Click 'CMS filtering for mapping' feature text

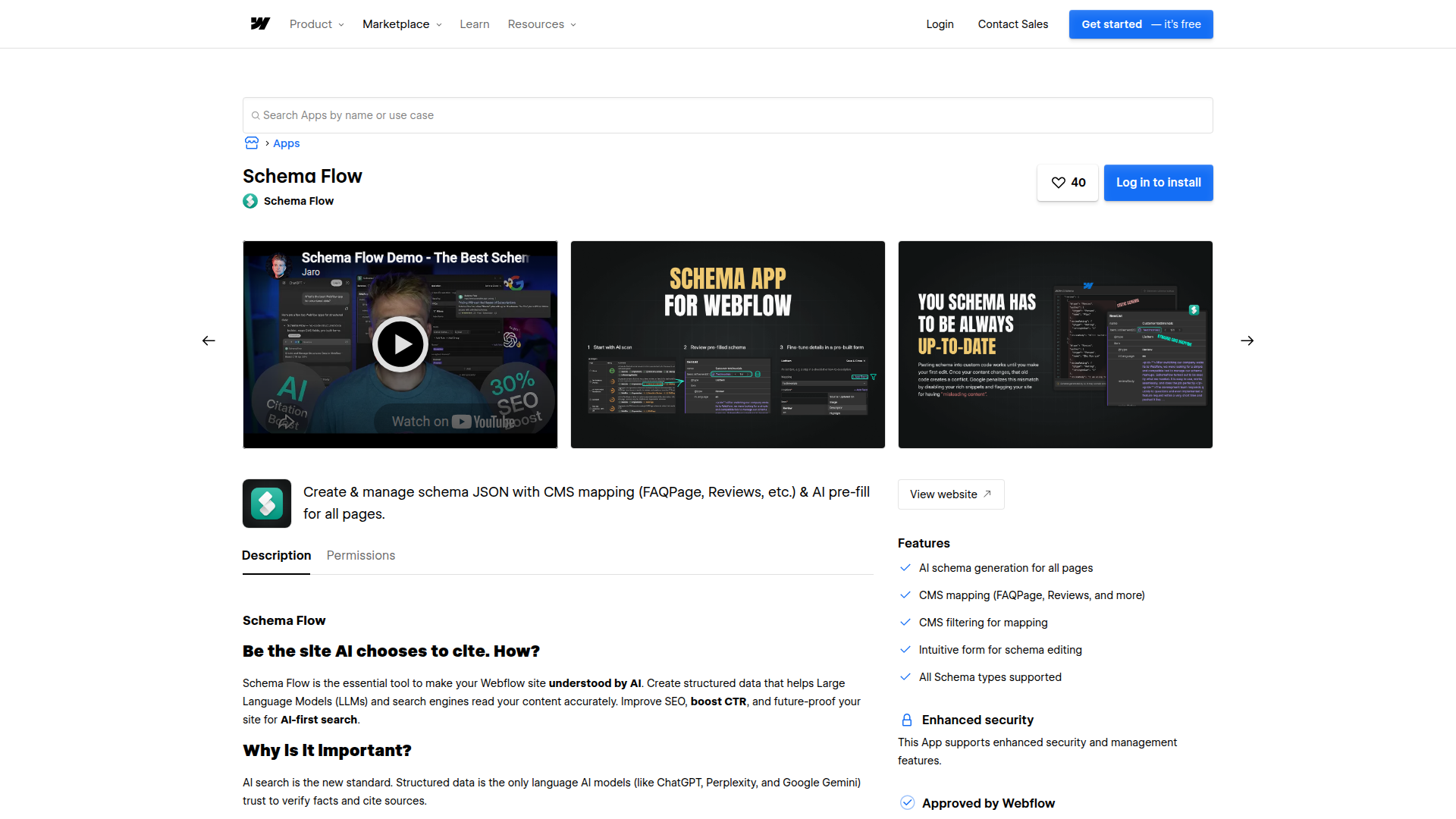click(984, 623)
